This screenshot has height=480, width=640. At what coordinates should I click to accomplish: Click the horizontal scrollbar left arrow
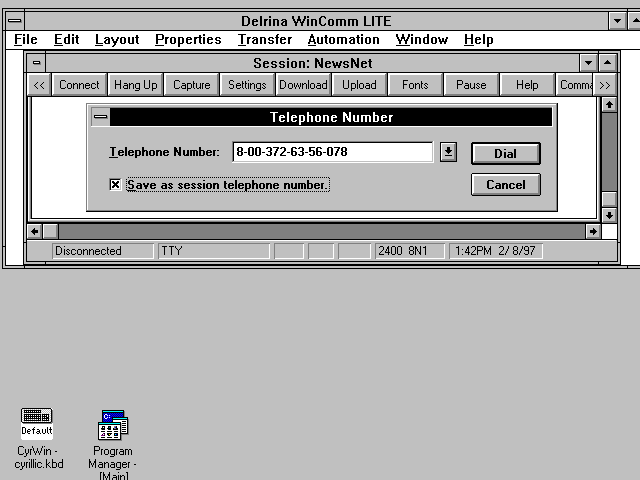click(x=35, y=231)
